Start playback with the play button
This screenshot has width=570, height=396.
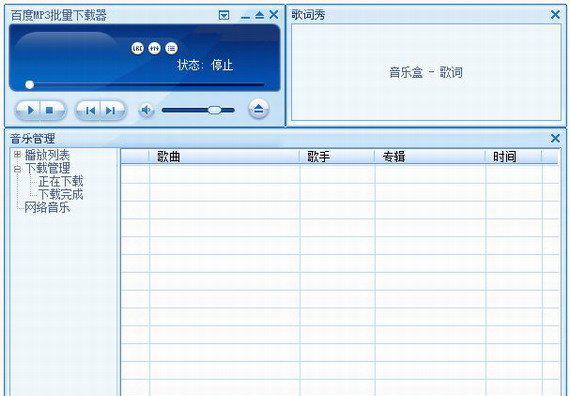[x=30, y=110]
